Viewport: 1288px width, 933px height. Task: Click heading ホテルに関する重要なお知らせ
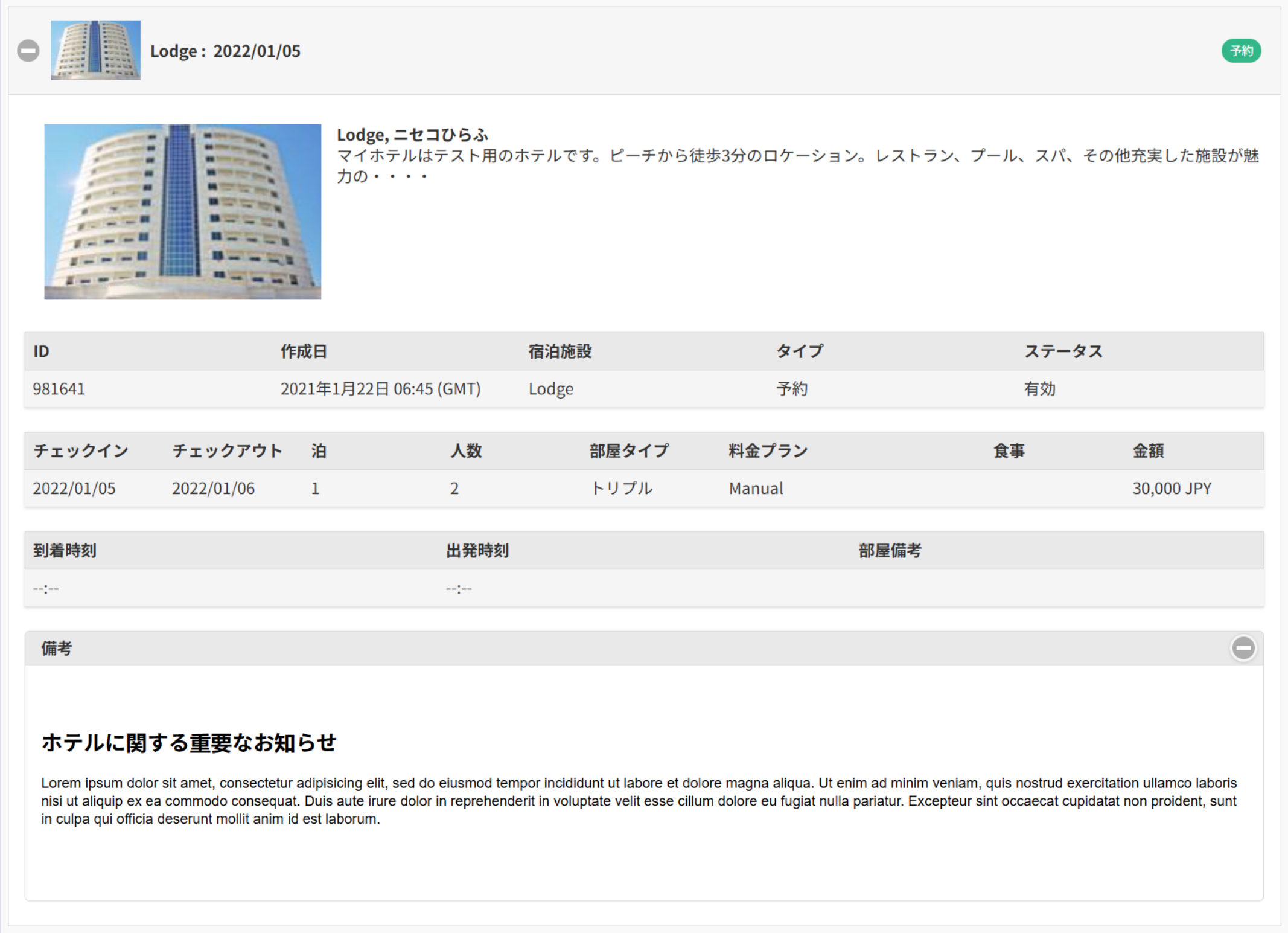(x=189, y=743)
